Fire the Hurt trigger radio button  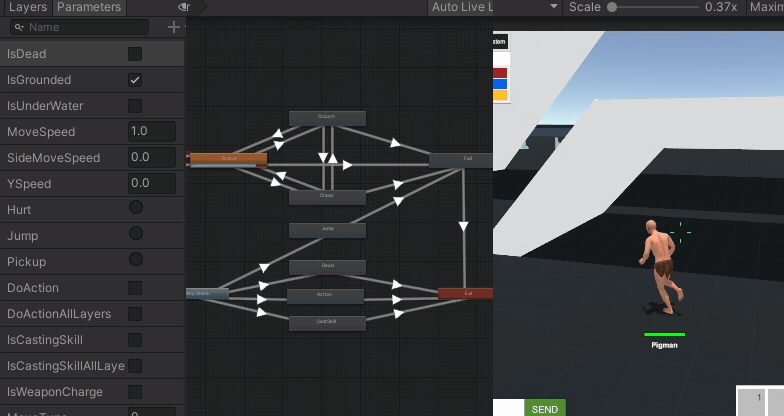coord(136,207)
